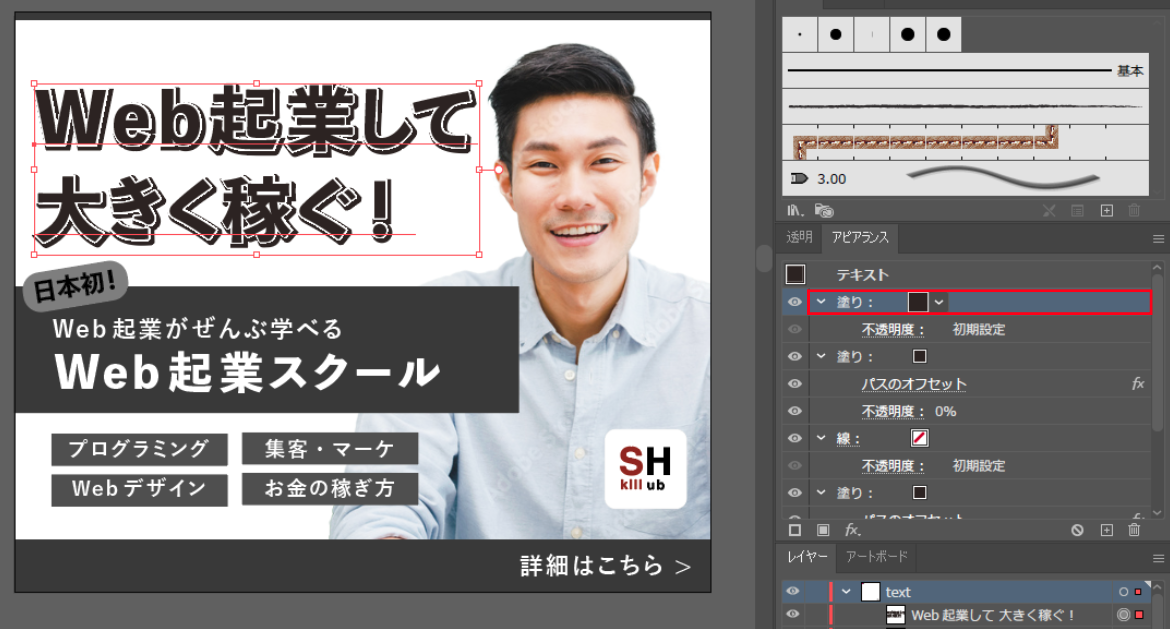Click swatch of 塗り below 線 section
Viewport: 1170px width, 629px height.
[919, 492]
